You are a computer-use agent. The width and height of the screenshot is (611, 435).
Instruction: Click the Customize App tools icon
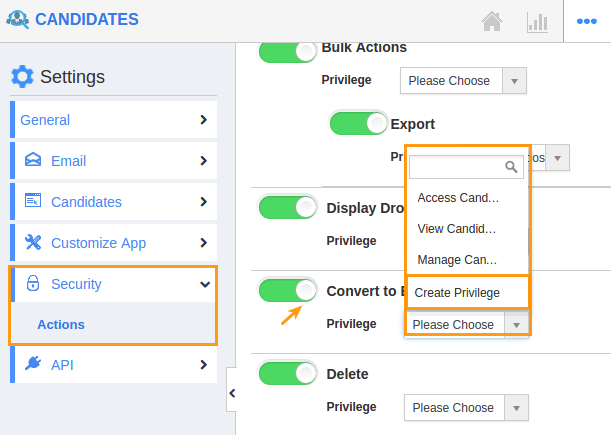(x=33, y=242)
